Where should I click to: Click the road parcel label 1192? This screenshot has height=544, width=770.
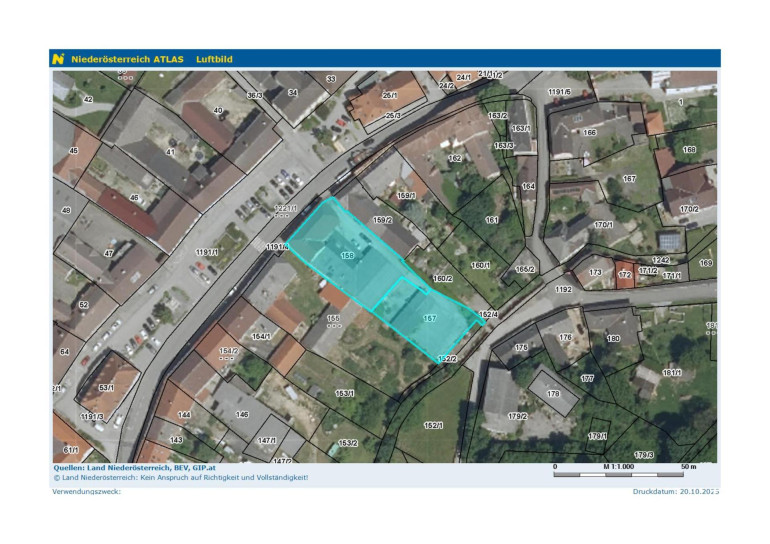tap(563, 289)
